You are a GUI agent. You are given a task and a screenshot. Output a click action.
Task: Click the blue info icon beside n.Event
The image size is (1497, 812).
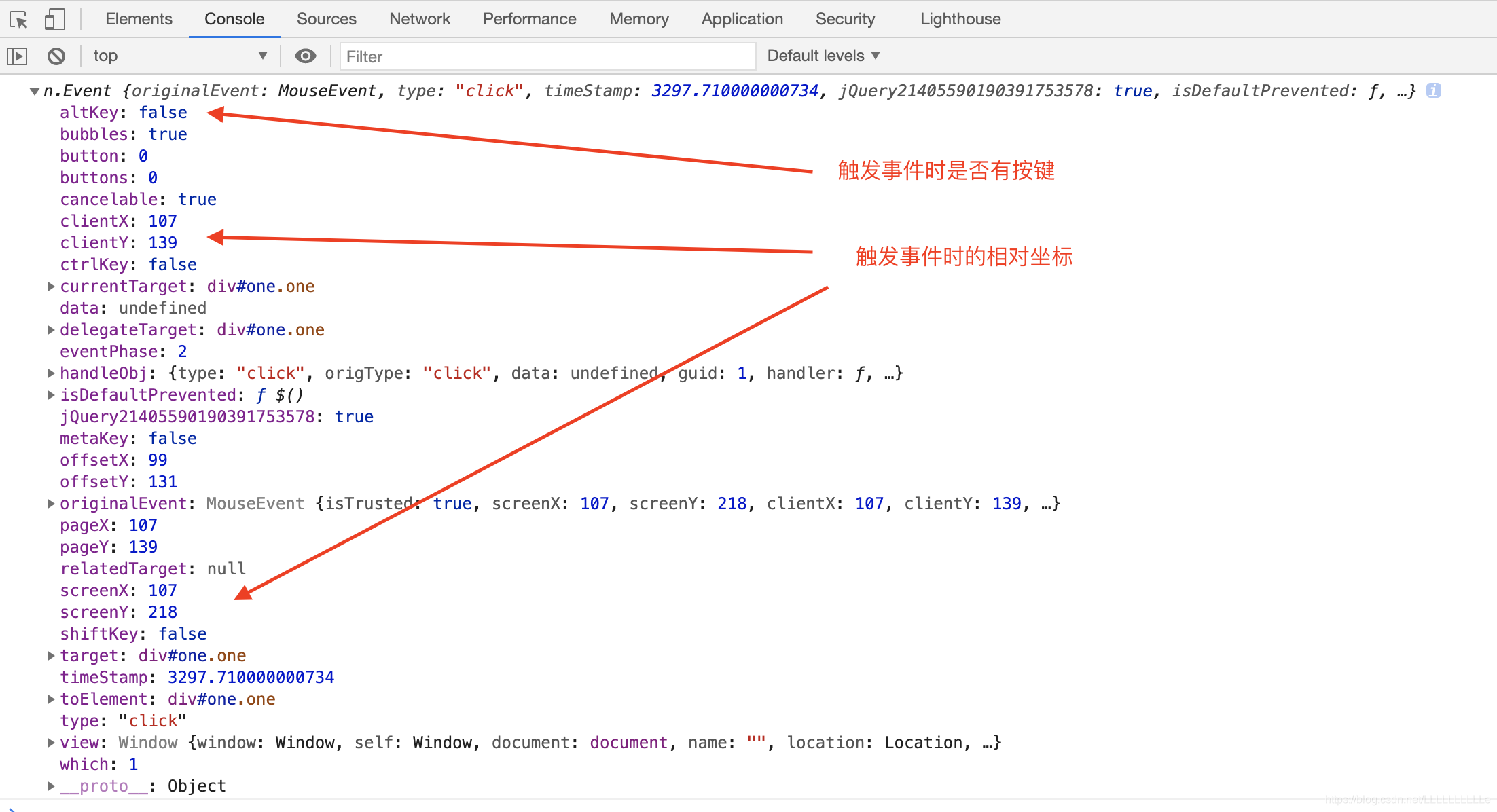point(1433,90)
